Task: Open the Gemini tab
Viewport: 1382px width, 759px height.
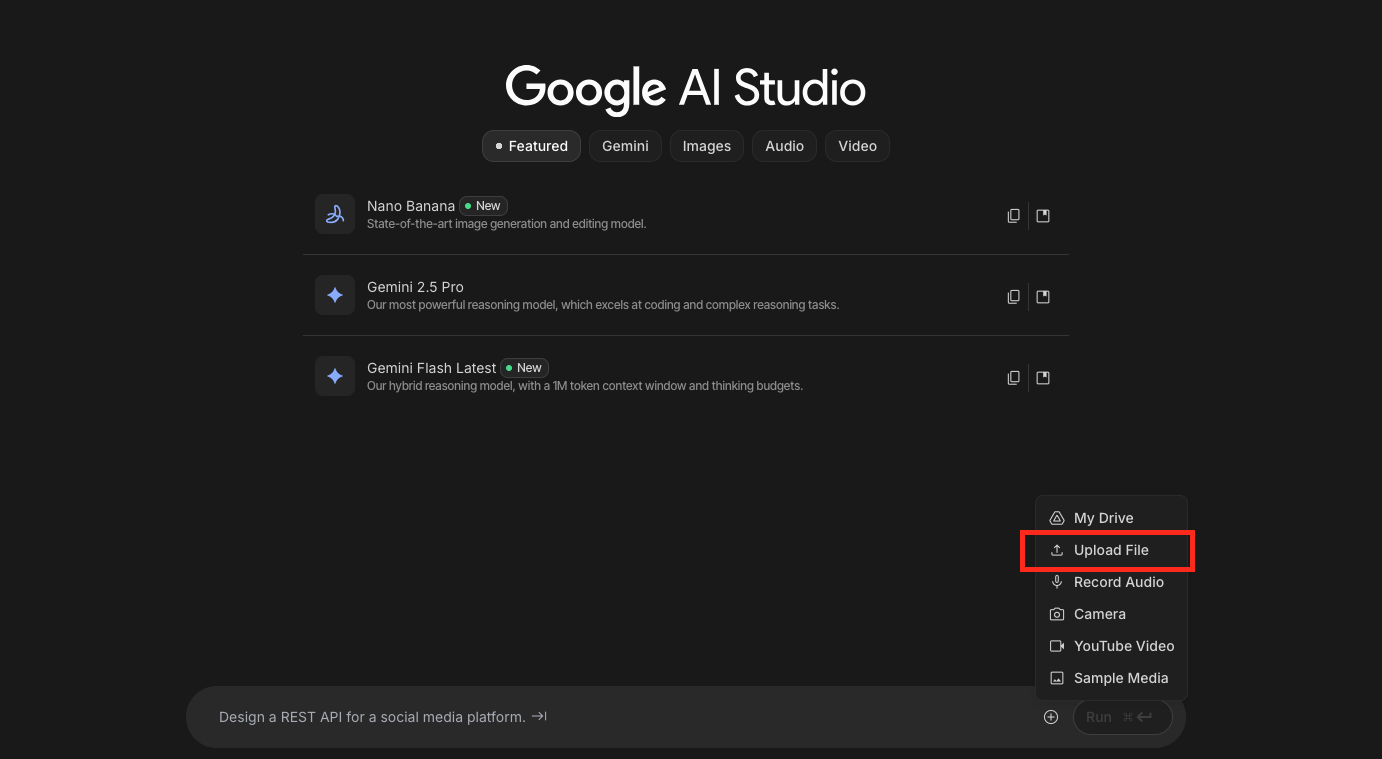Action: click(625, 146)
